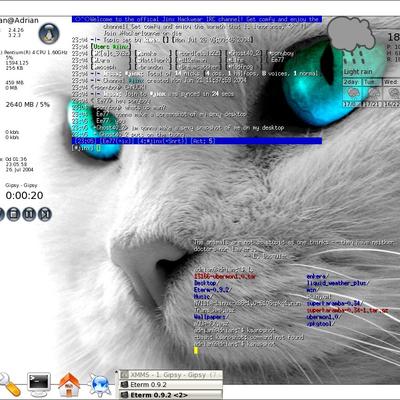Click the 0:00:20 track time display
This screenshot has width=400, height=400.
tap(24, 195)
